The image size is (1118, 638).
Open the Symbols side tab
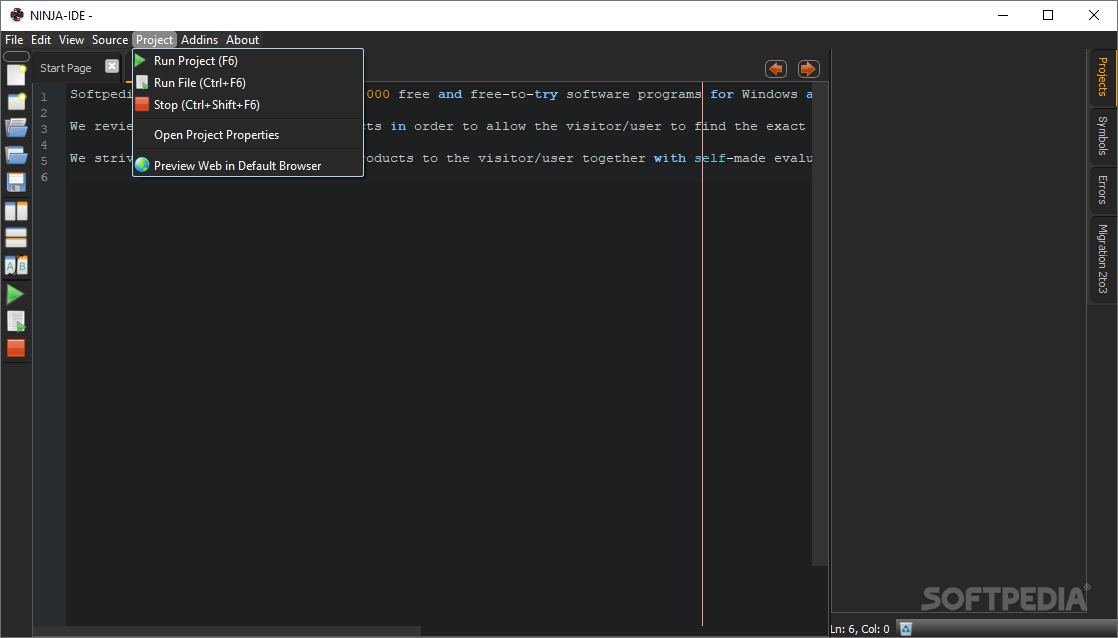point(1102,135)
